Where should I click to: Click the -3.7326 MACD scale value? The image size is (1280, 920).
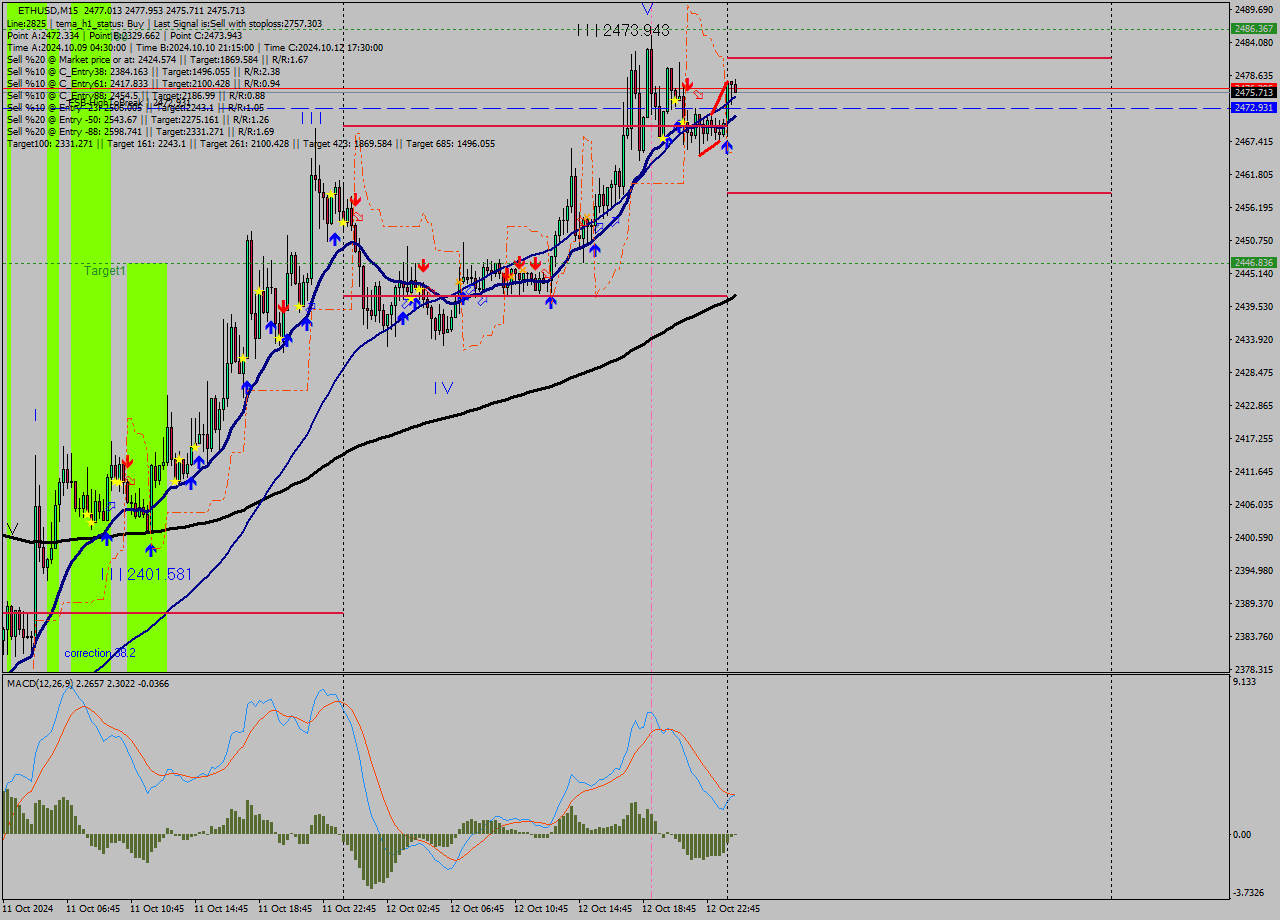tap(1250, 893)
